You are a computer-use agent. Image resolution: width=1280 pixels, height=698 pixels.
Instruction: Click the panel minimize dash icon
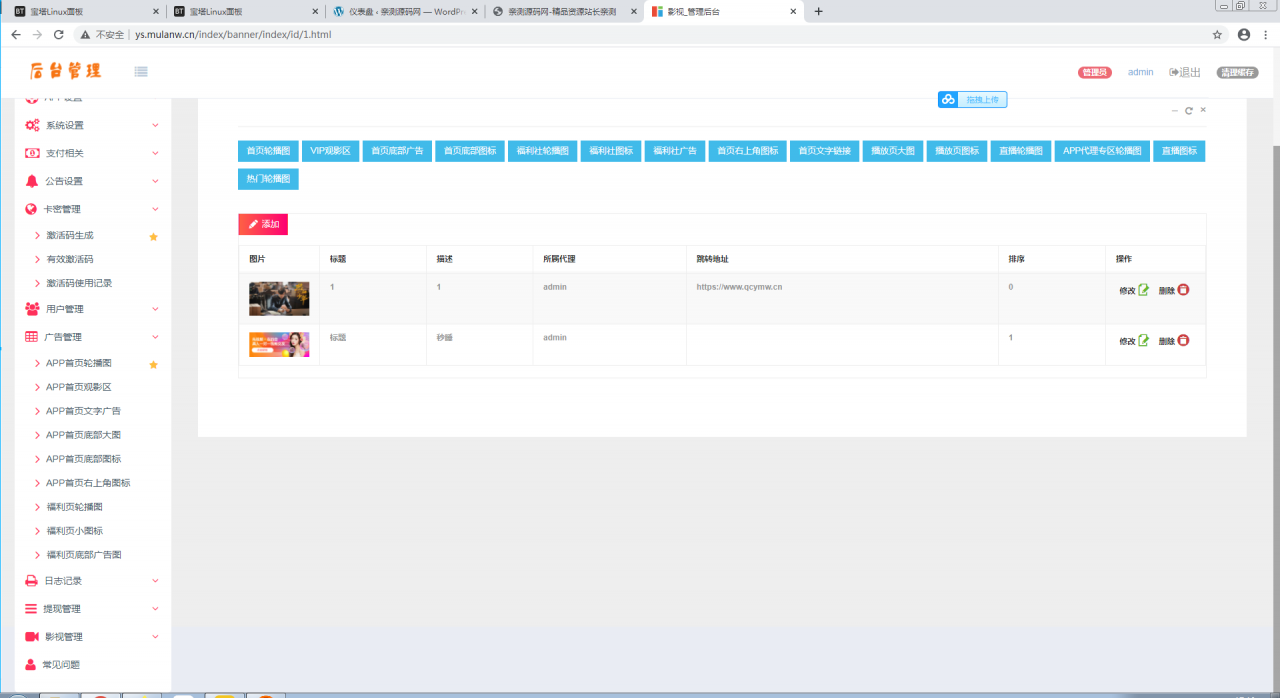(1175, 111)
